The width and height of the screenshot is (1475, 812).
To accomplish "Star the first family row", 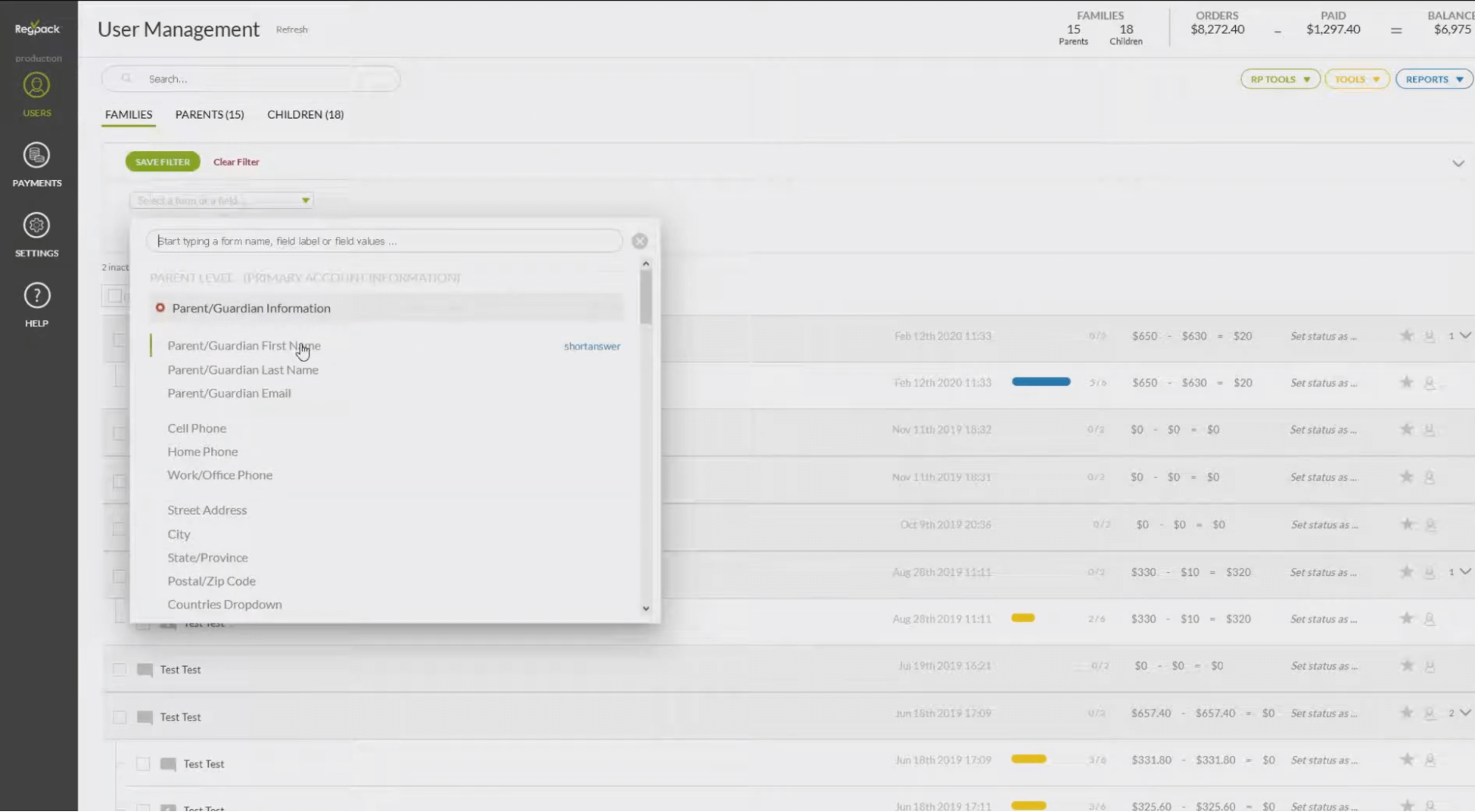I will [x=1406, y=336].
